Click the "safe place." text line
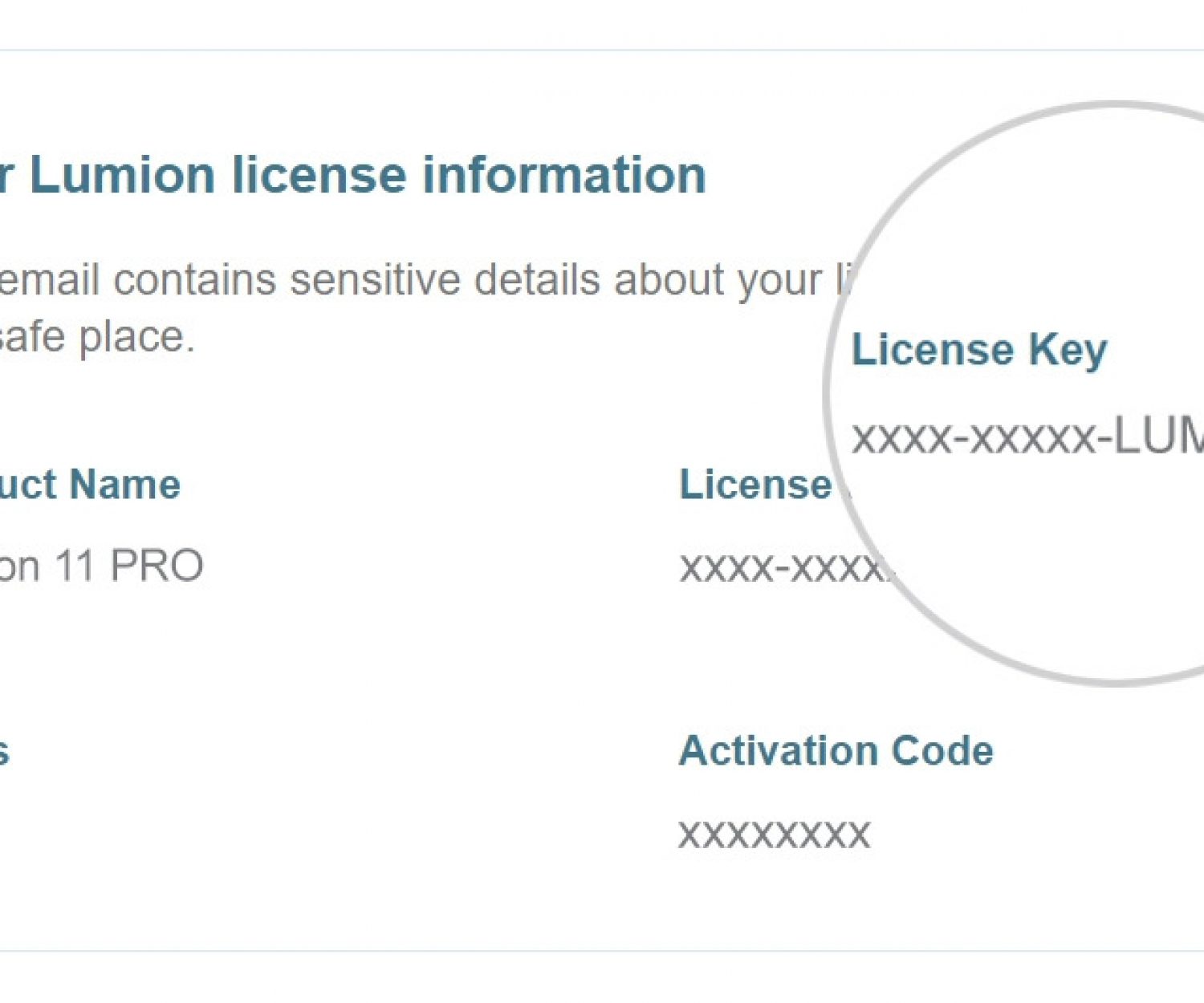Screen dimensions: 1204x1003 96,336
